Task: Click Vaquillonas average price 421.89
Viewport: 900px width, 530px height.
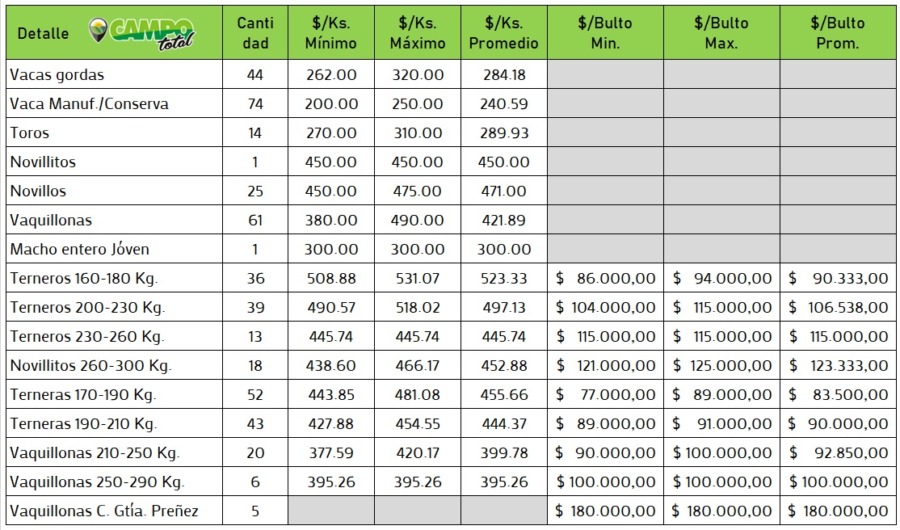Action: point(503,220)
